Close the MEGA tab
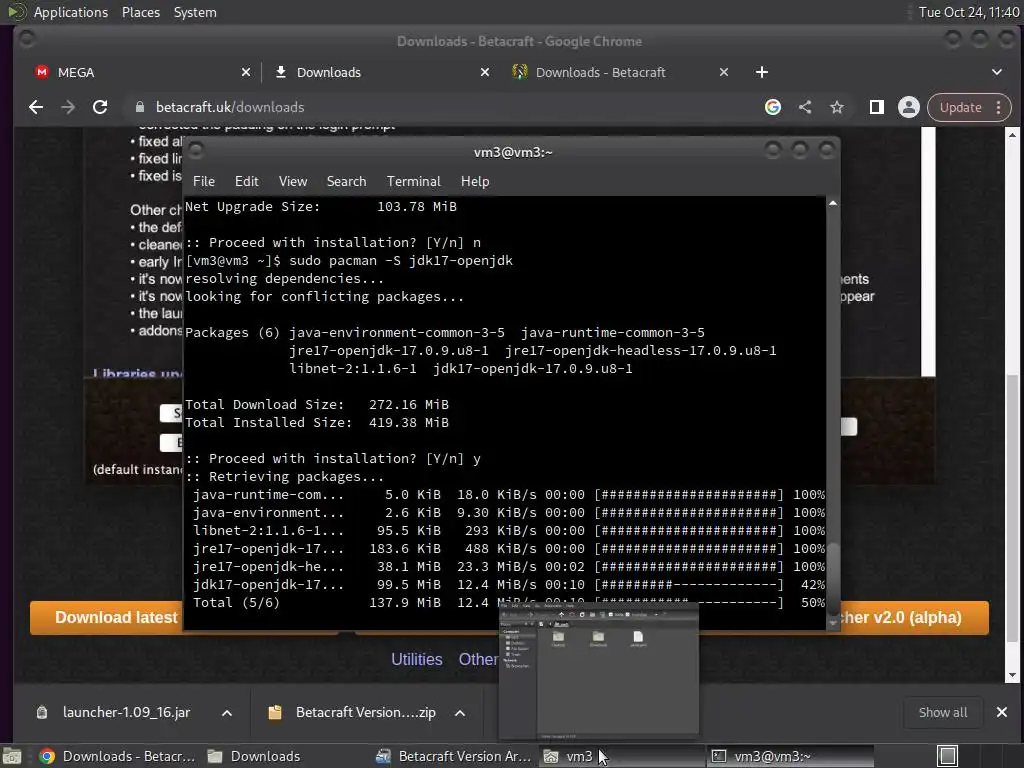 (246, 72)
